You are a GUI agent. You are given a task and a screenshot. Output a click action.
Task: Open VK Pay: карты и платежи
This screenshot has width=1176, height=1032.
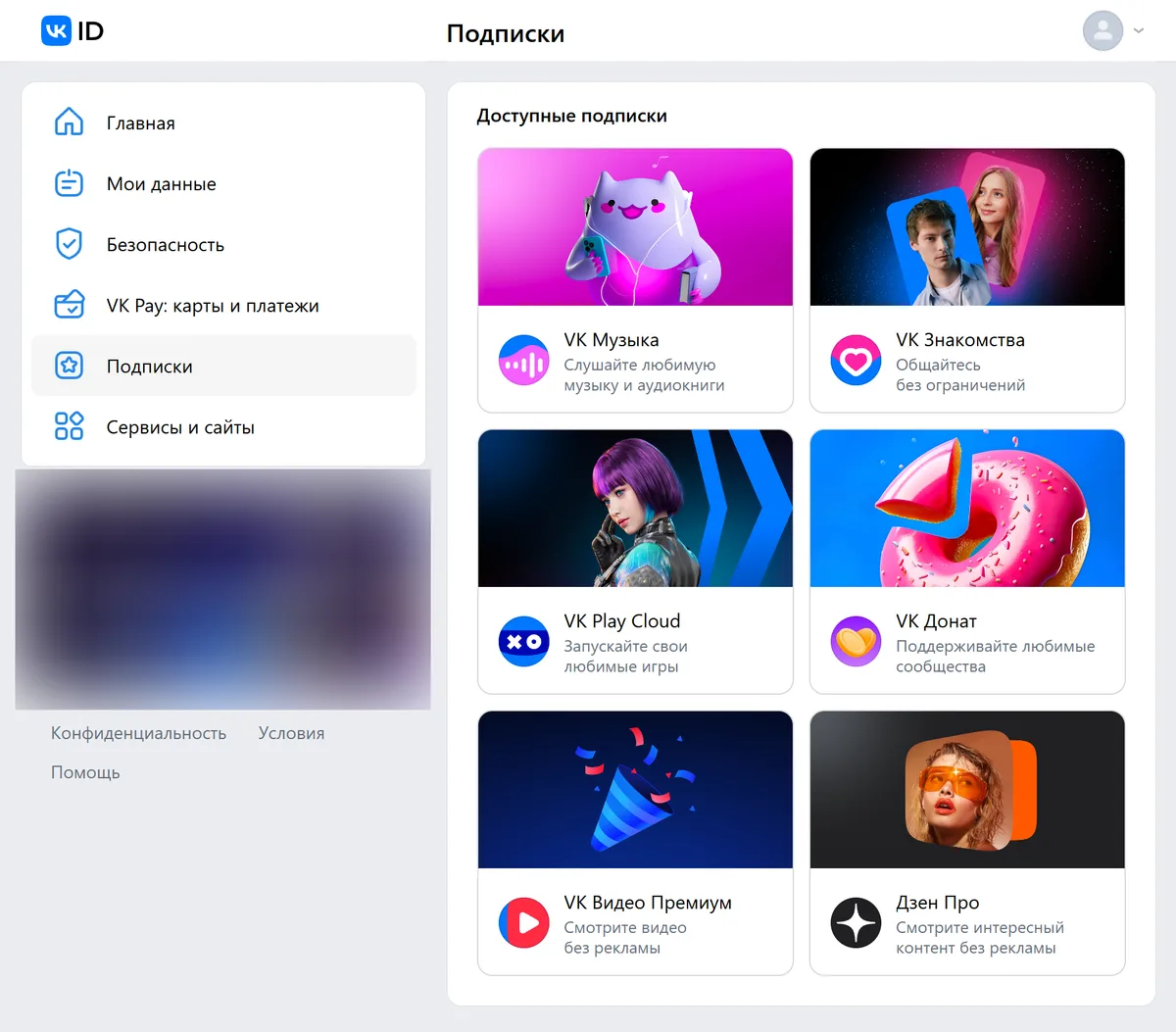(x=223, y=305)
